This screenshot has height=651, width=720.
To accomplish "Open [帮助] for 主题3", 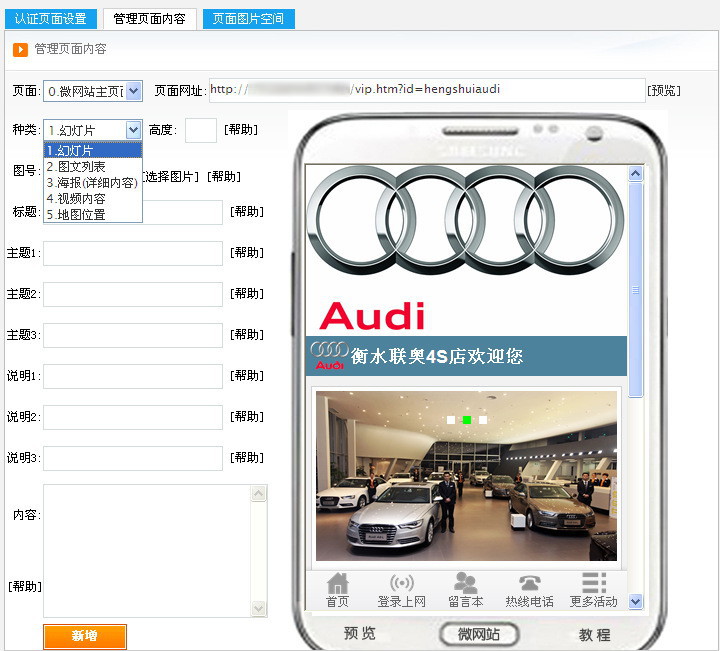I will (x=247, y=335).
